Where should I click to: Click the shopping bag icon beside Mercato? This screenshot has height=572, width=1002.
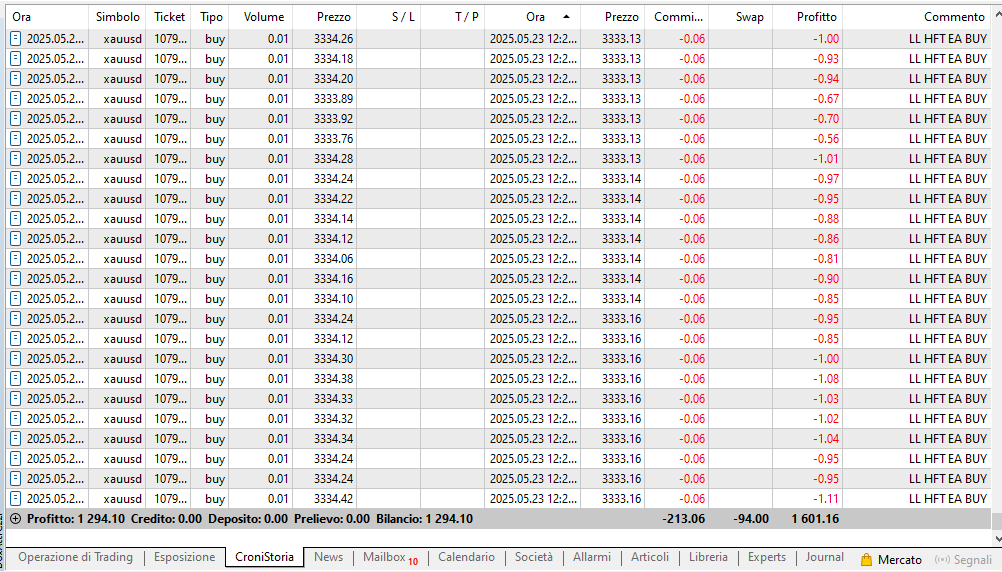point(866,560)
